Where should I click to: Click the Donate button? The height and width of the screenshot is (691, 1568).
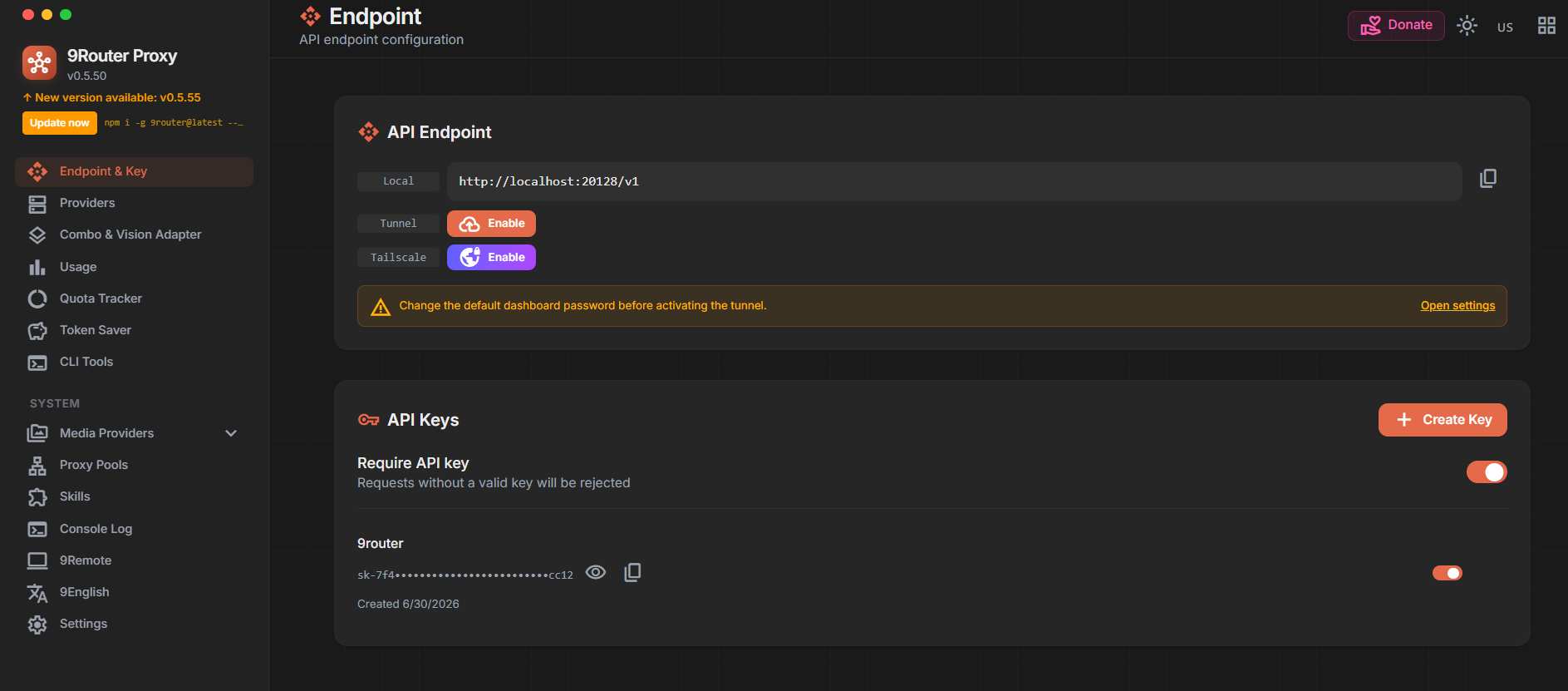(x=1396, y=26)
